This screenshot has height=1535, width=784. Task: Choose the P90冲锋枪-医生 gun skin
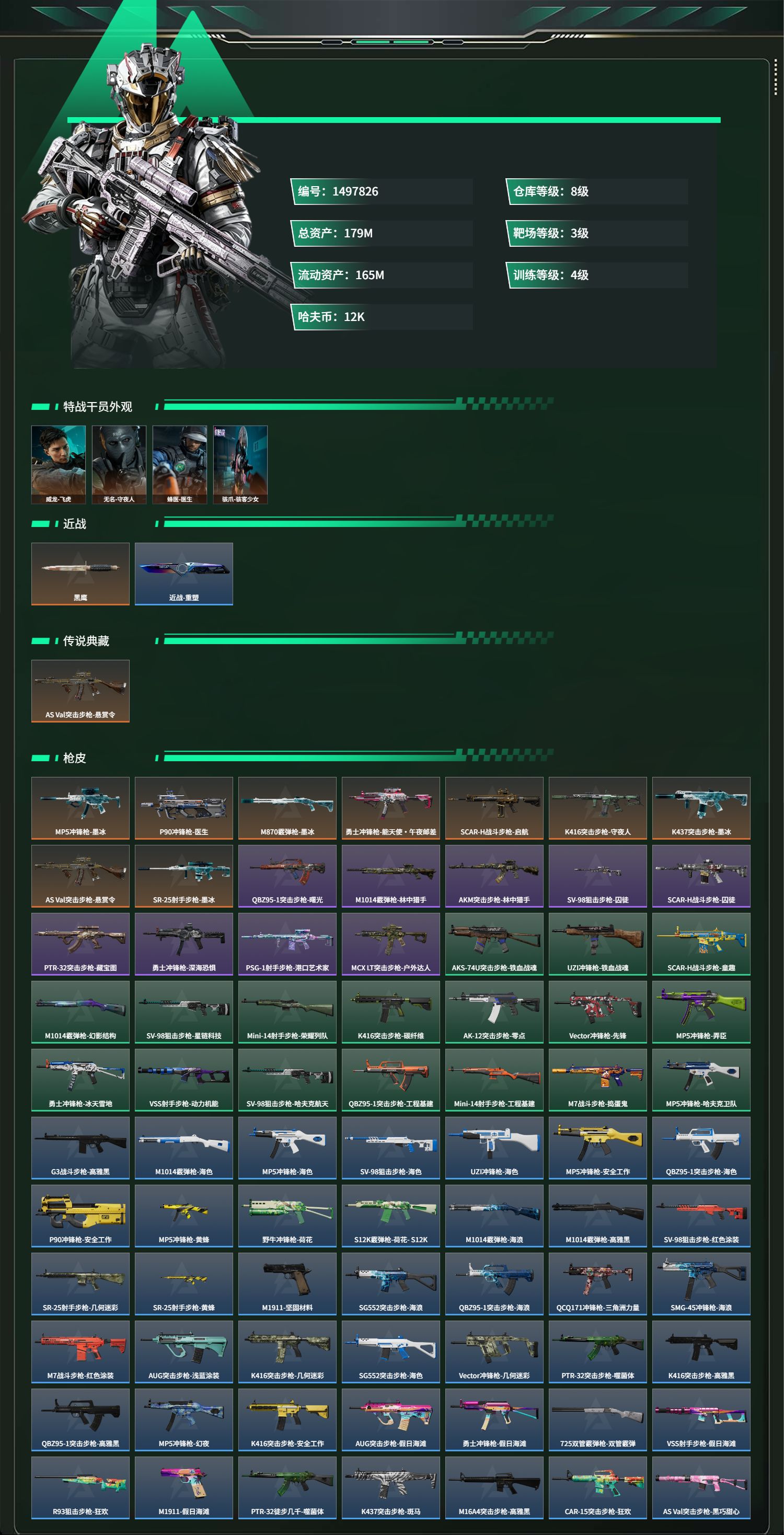click(x=184, y=807)
